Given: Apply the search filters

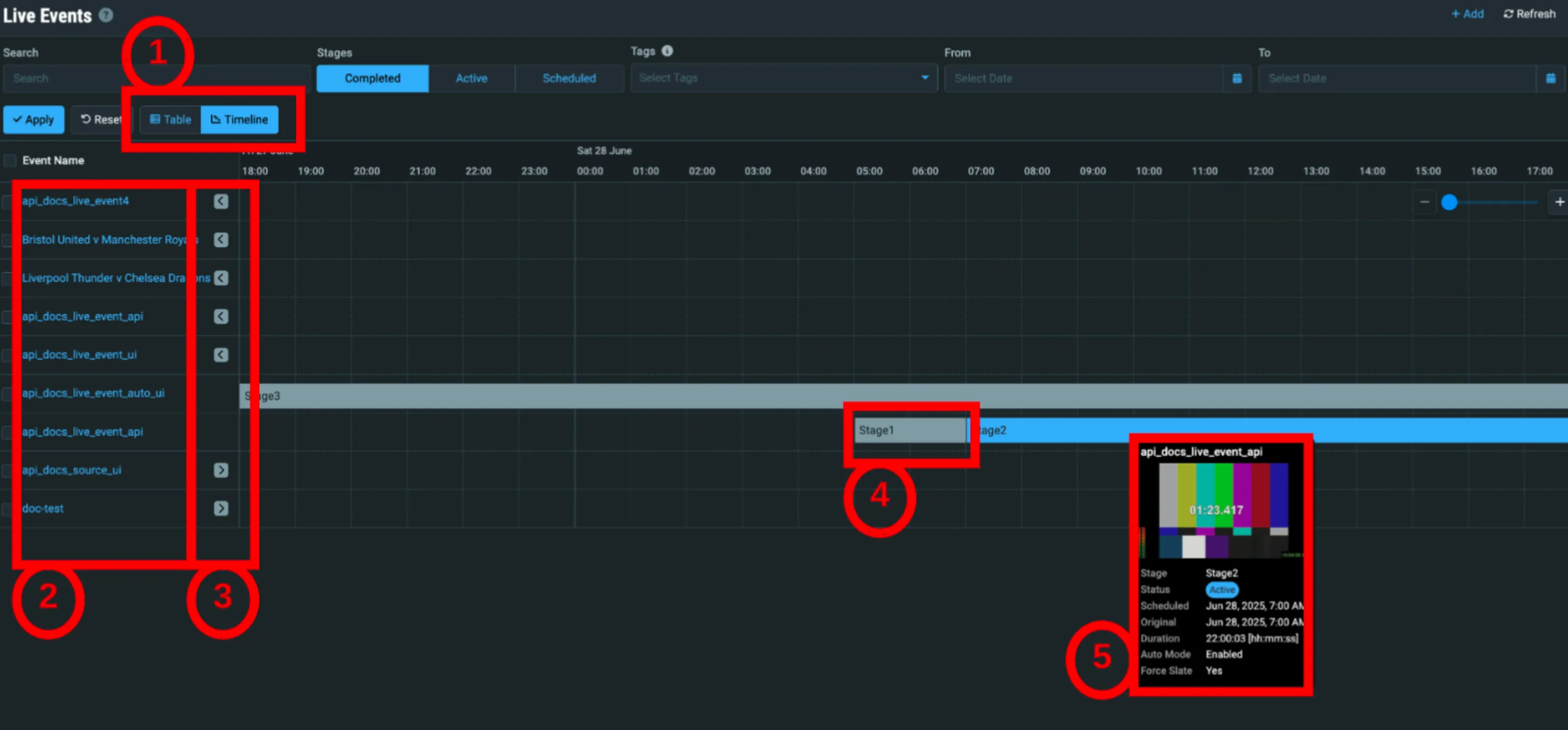Looking at the screenshot, I should [33, 120].
